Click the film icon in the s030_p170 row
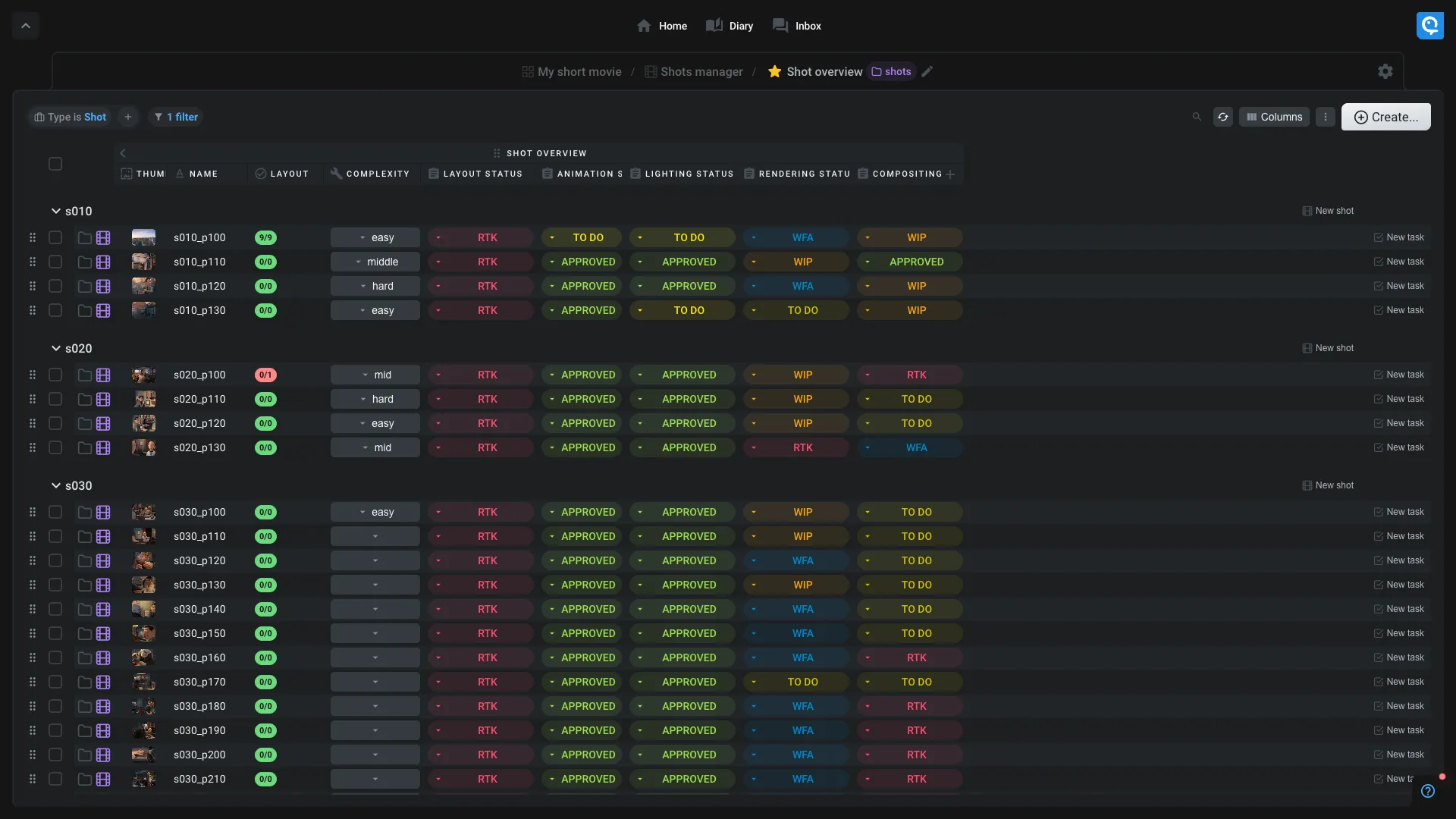1456x819 pixels. [103, 682]
